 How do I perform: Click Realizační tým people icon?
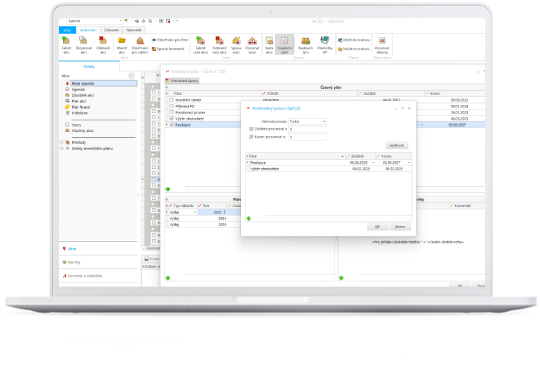click(x=305, y=41)
